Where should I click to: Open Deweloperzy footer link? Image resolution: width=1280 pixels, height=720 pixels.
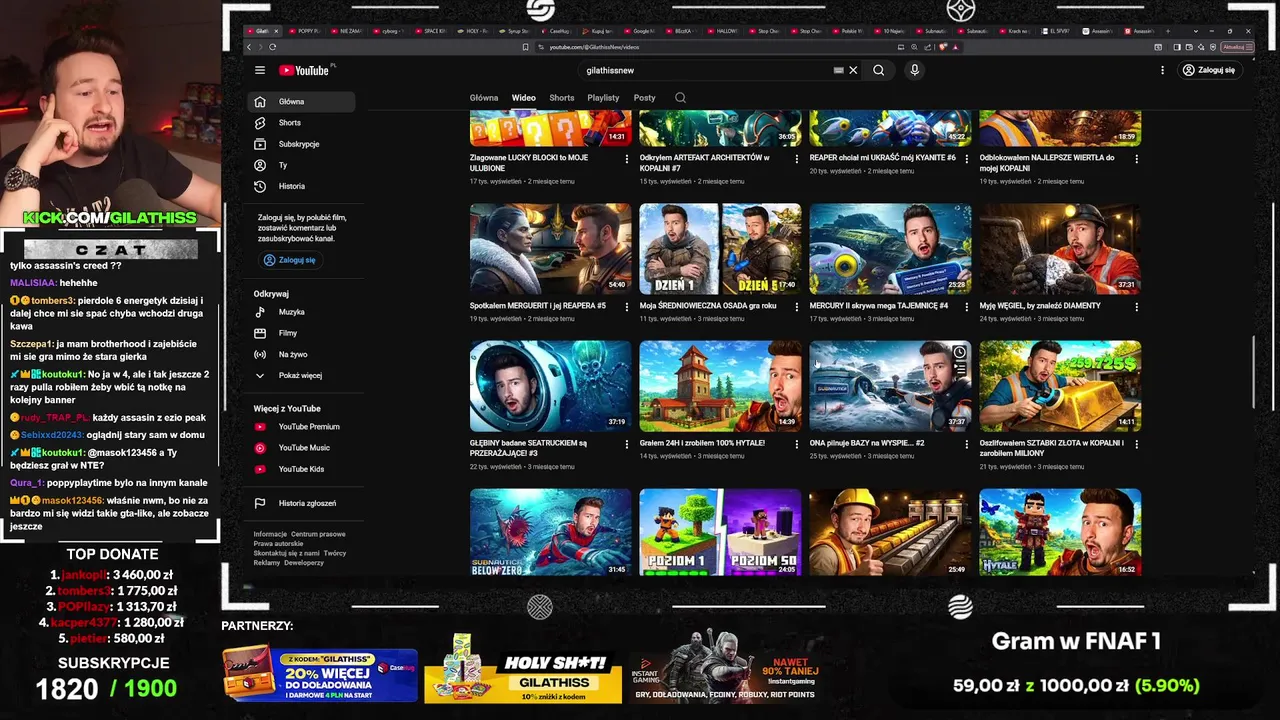pyautogui.click(x=304, y=563)
